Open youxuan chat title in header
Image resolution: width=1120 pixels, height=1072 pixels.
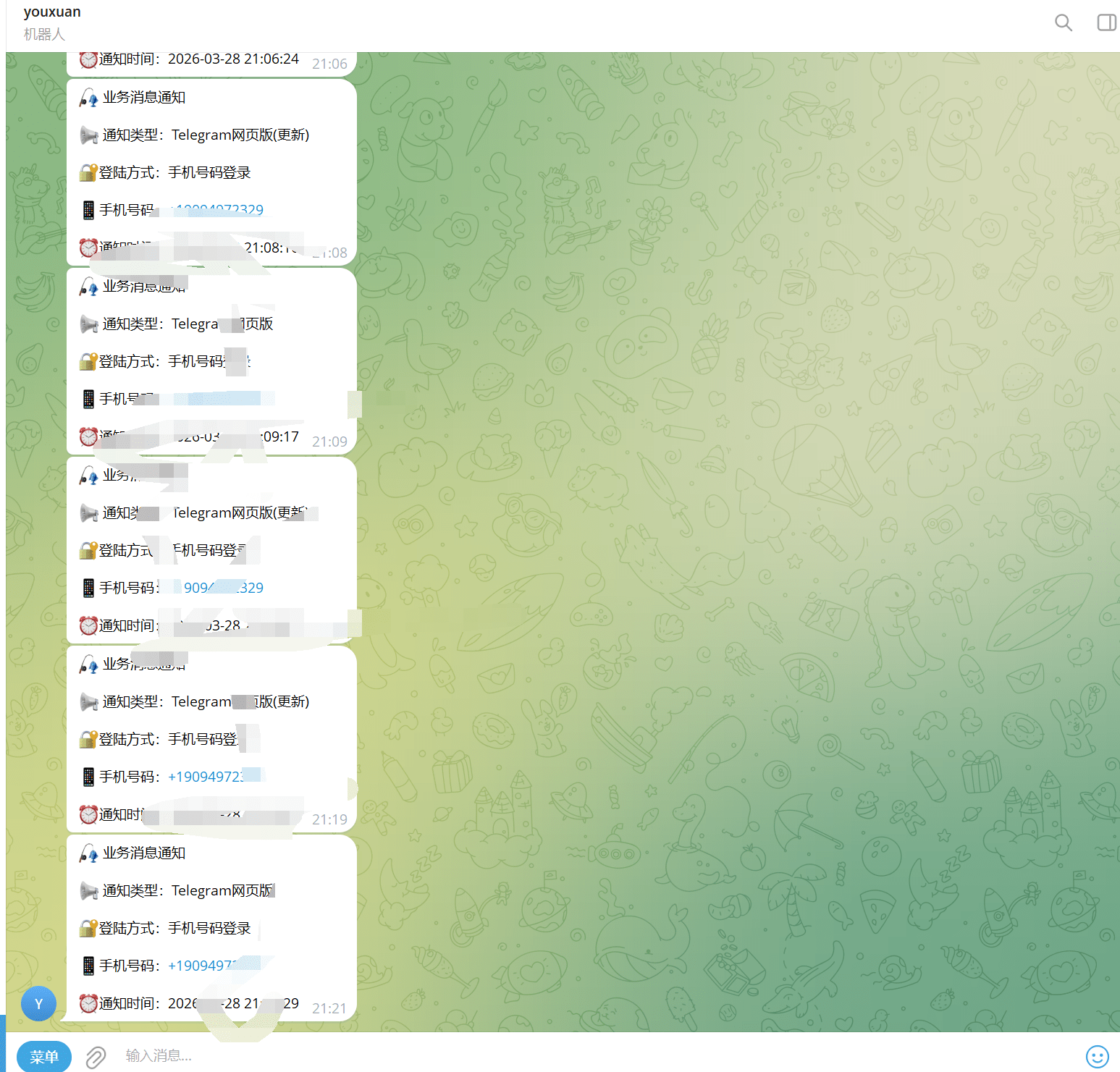[x=52, y=12]
